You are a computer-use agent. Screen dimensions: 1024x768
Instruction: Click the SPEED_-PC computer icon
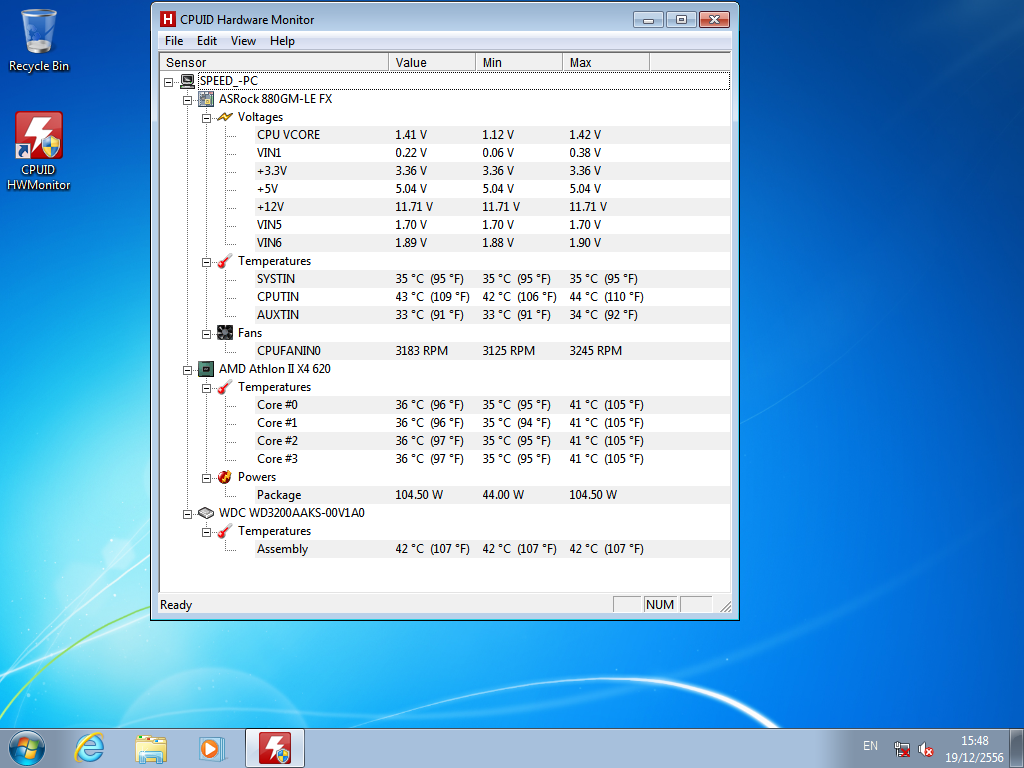[187, 81]
